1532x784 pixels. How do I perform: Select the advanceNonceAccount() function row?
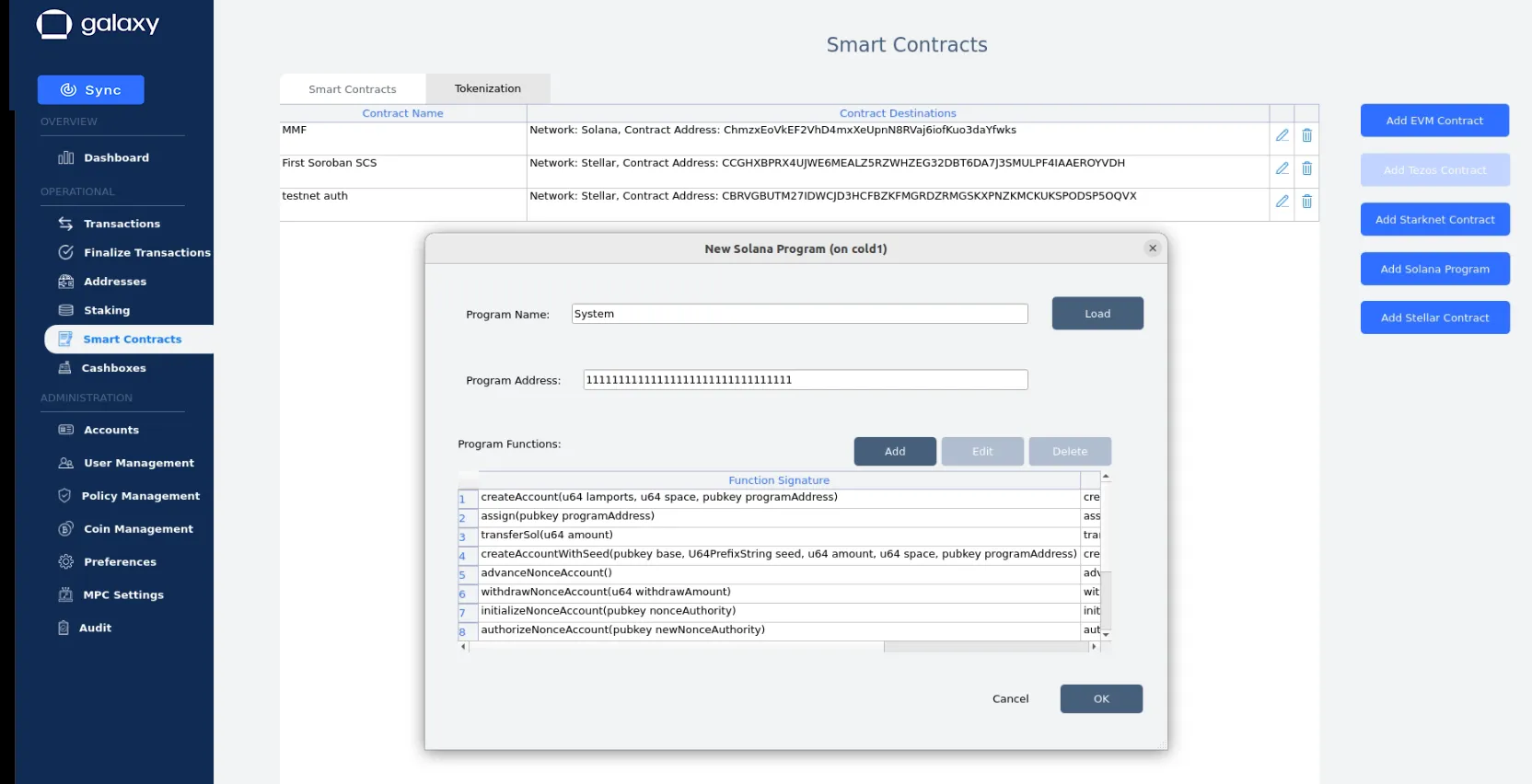[778, 573]
